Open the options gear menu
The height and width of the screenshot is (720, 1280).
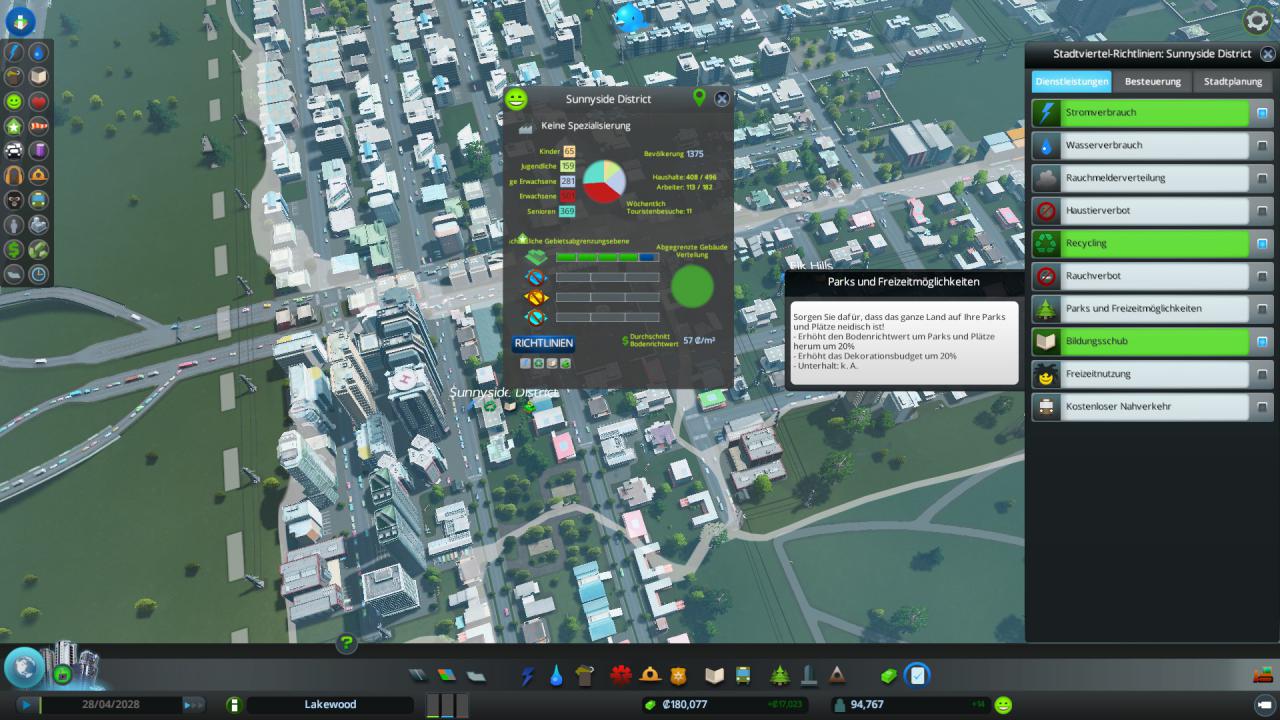tap(1257, 21)
